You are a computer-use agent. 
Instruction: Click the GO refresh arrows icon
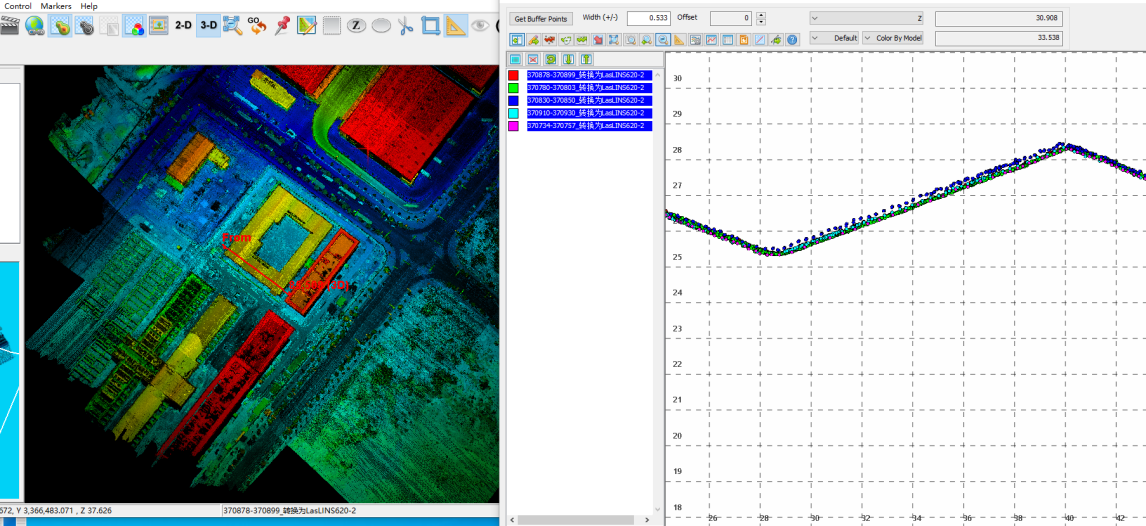coord(257,26)
